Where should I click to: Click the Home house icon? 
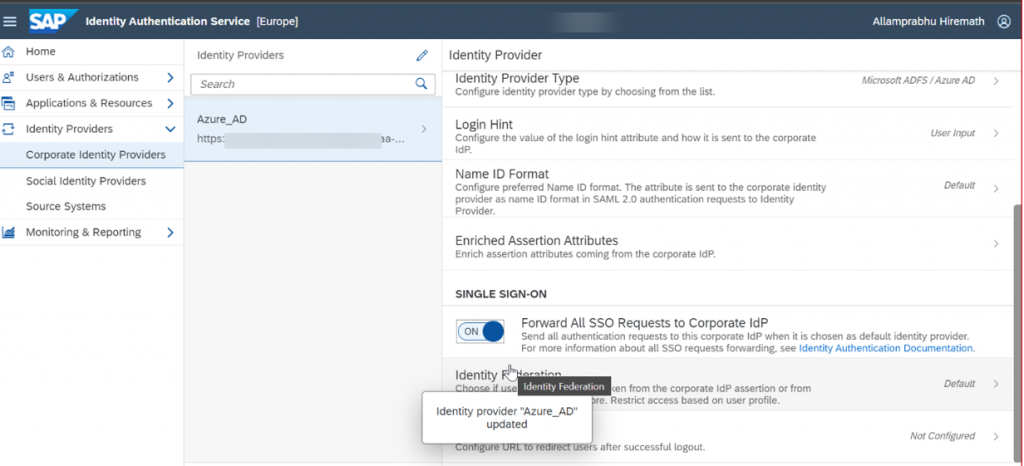8,52
